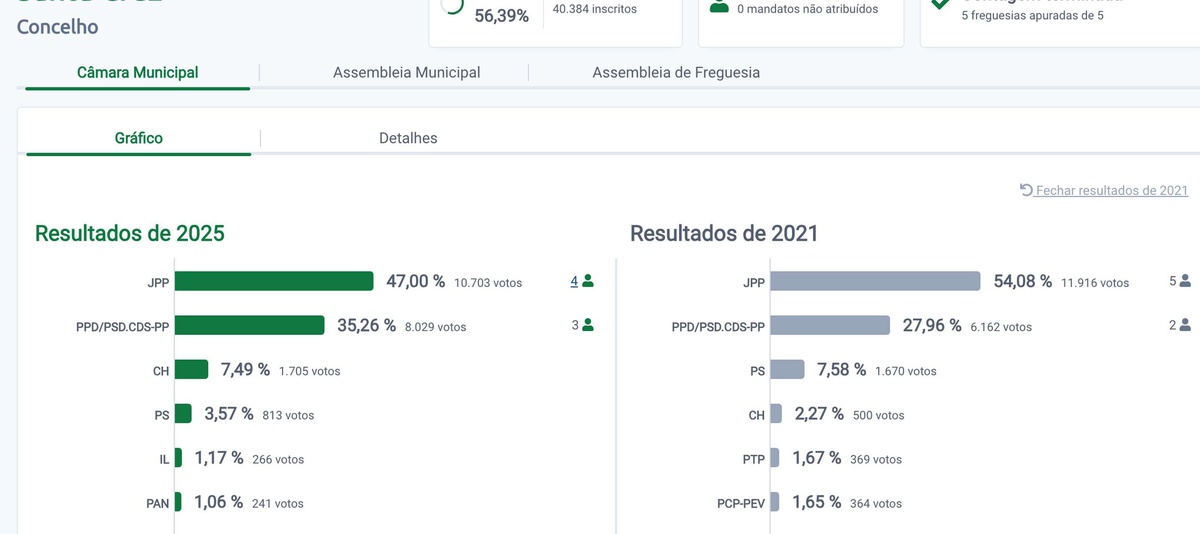Click the green PPD/PSD.CDS-PP 2025 bar
Viewport: 1200px width, 534px height.
point(249,325)
